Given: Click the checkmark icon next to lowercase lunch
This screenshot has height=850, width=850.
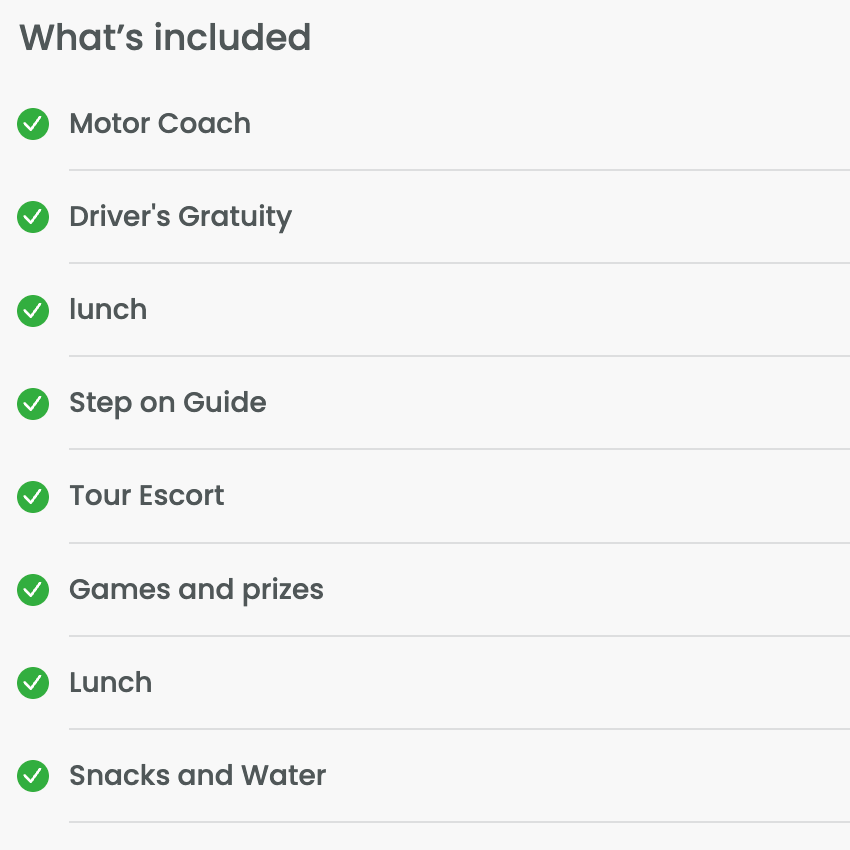Looking at the screenshot, I should [33, 311].
